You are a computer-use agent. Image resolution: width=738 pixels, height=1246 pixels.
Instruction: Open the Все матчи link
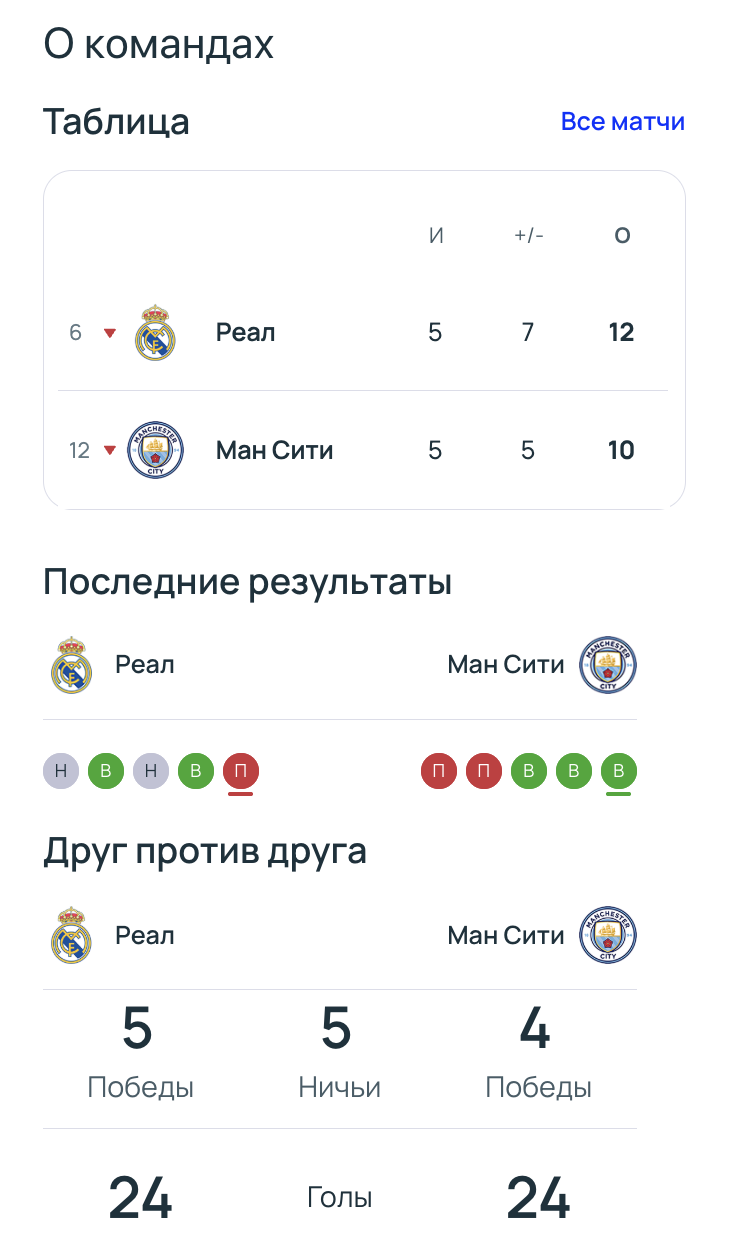(622, 122)
